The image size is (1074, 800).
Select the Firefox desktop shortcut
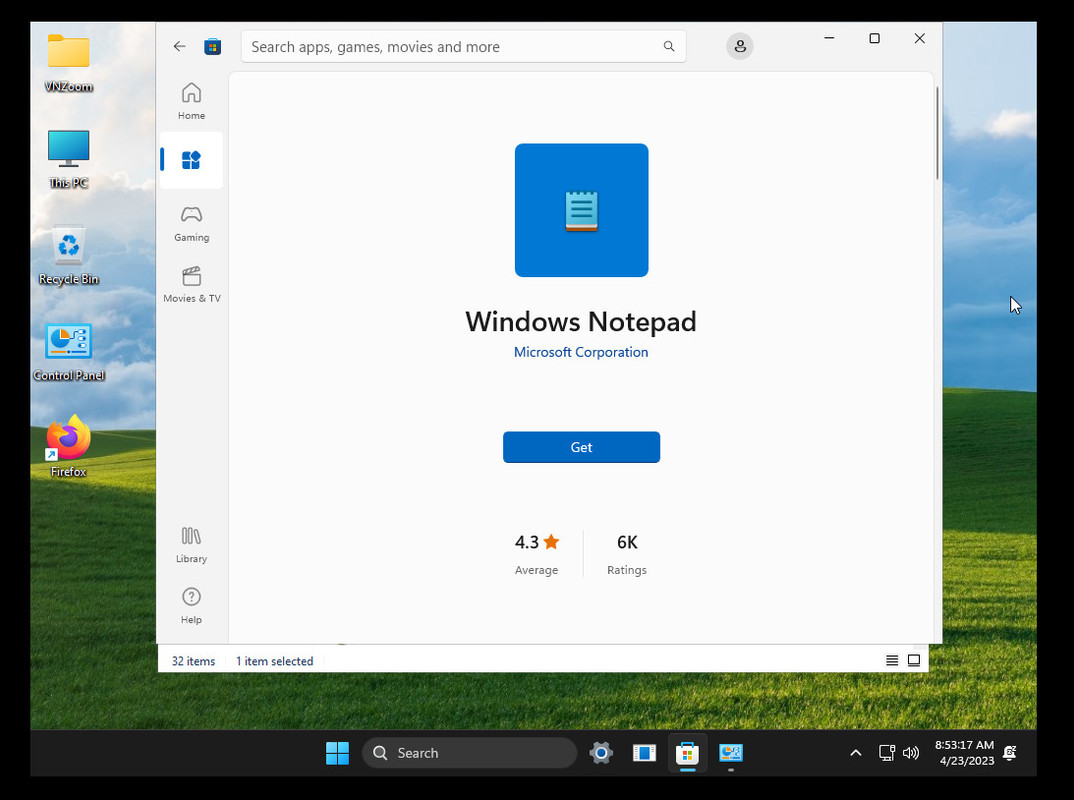(x=68, y=447)
